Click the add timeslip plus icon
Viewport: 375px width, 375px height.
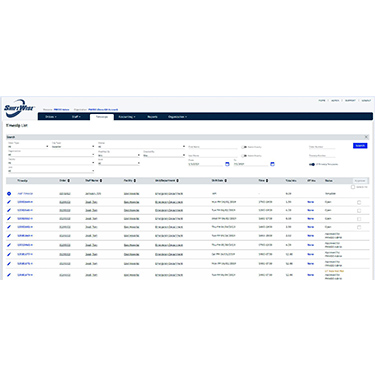tap(9, 193)
